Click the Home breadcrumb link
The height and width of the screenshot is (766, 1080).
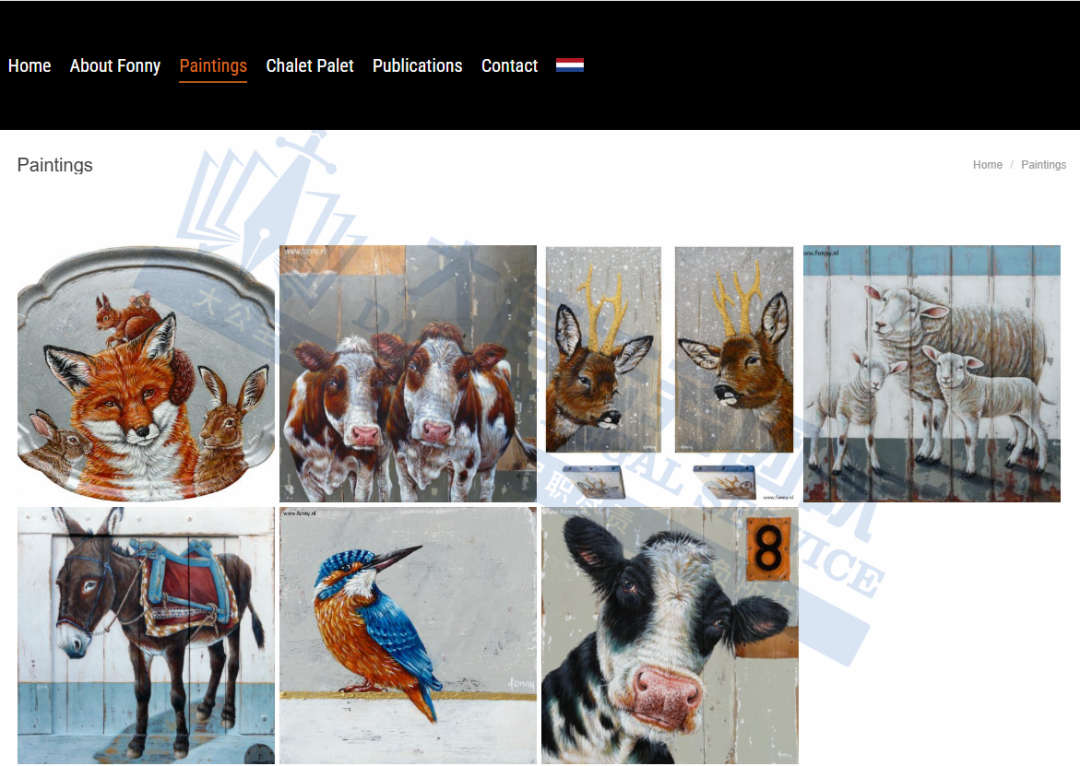point(987,165)
